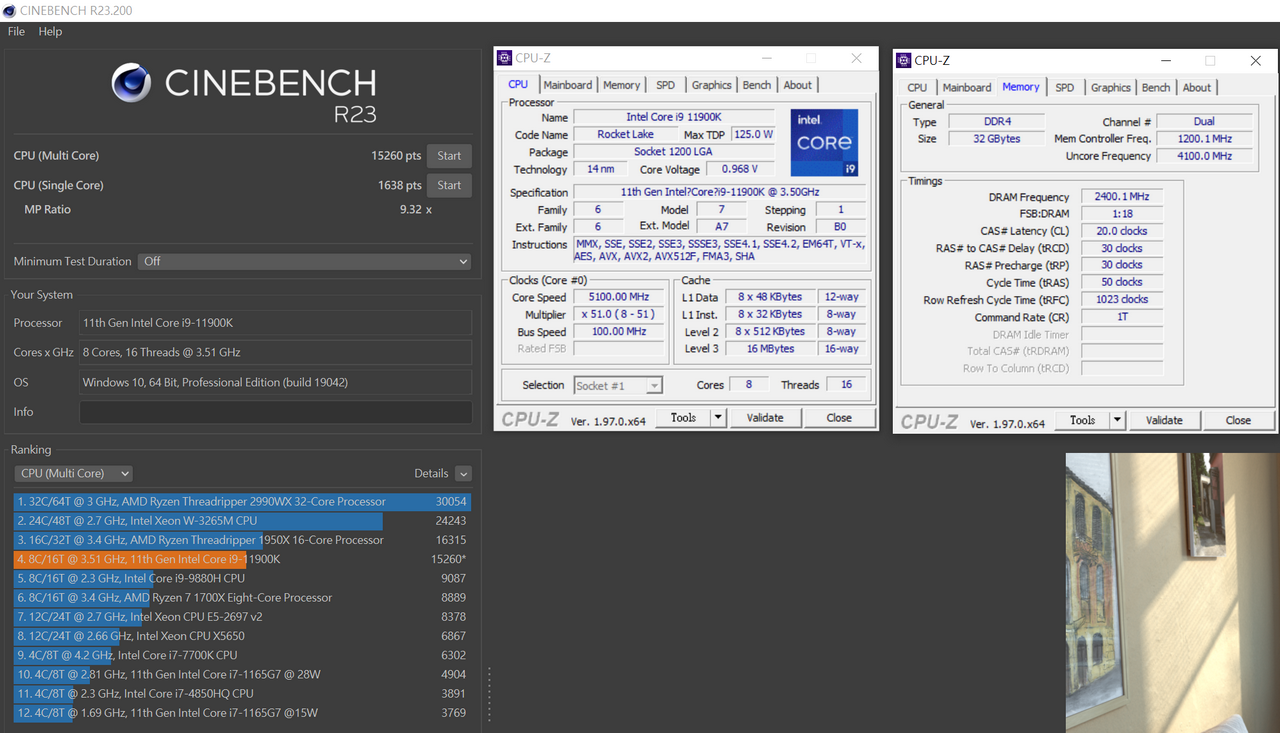Switch to About tab in right CPU-Z

pos(1197,88)
